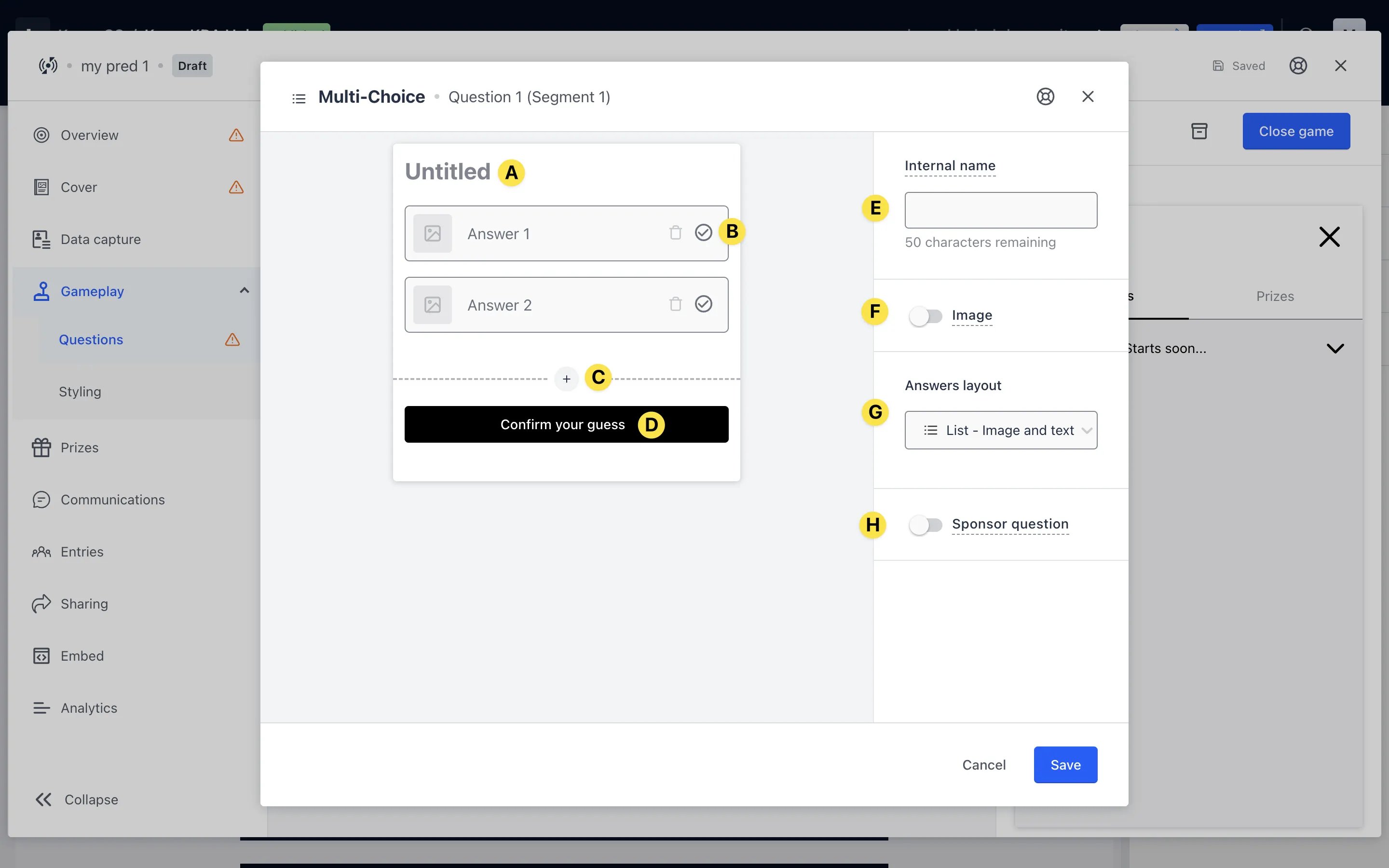Collapse the Gameplay section chevron
Viewport: 1389px width, 868px height.
point(244,290)
